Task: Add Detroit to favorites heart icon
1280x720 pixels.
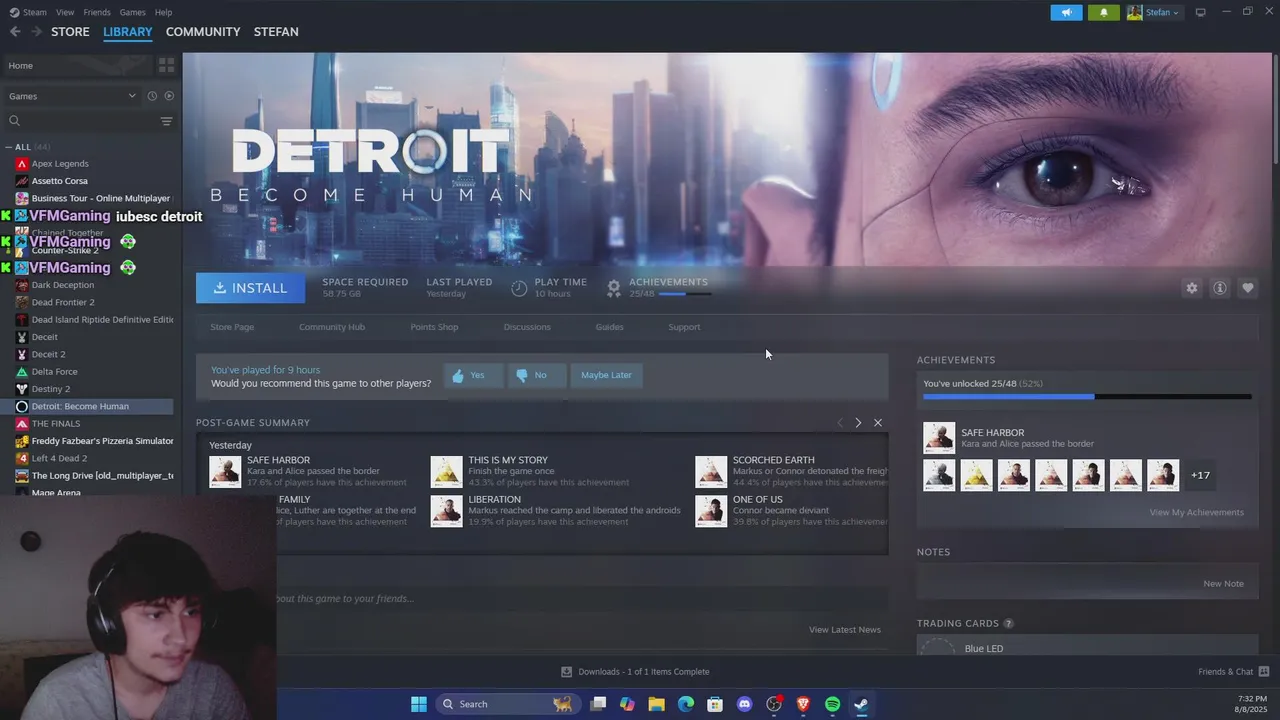Action: (x=1248, y=288)
